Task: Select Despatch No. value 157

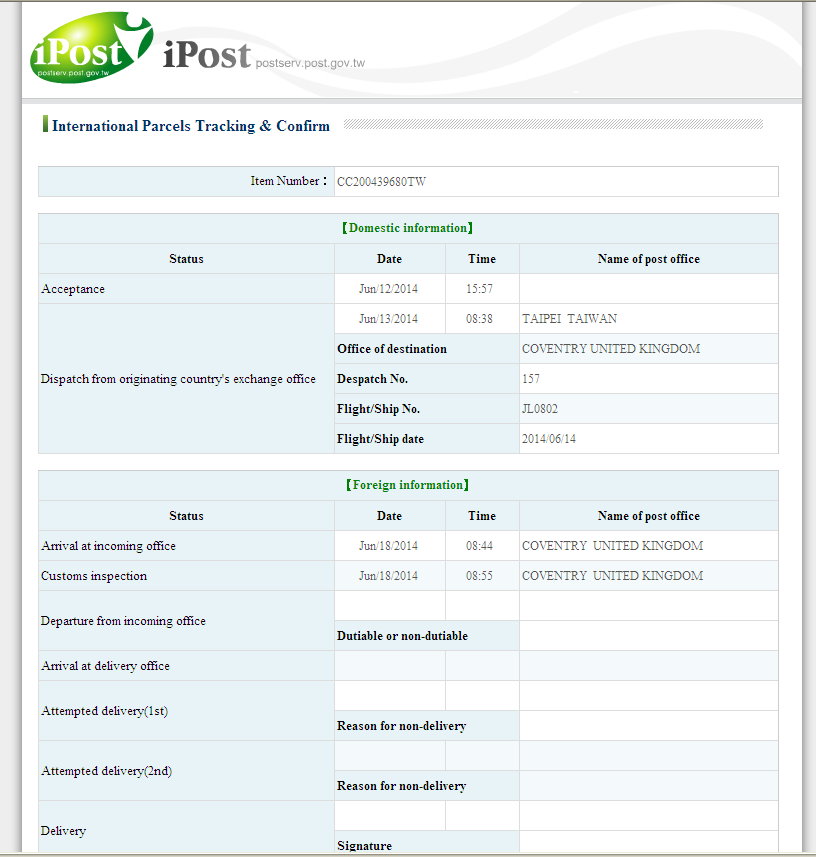Action: (532, 379)
